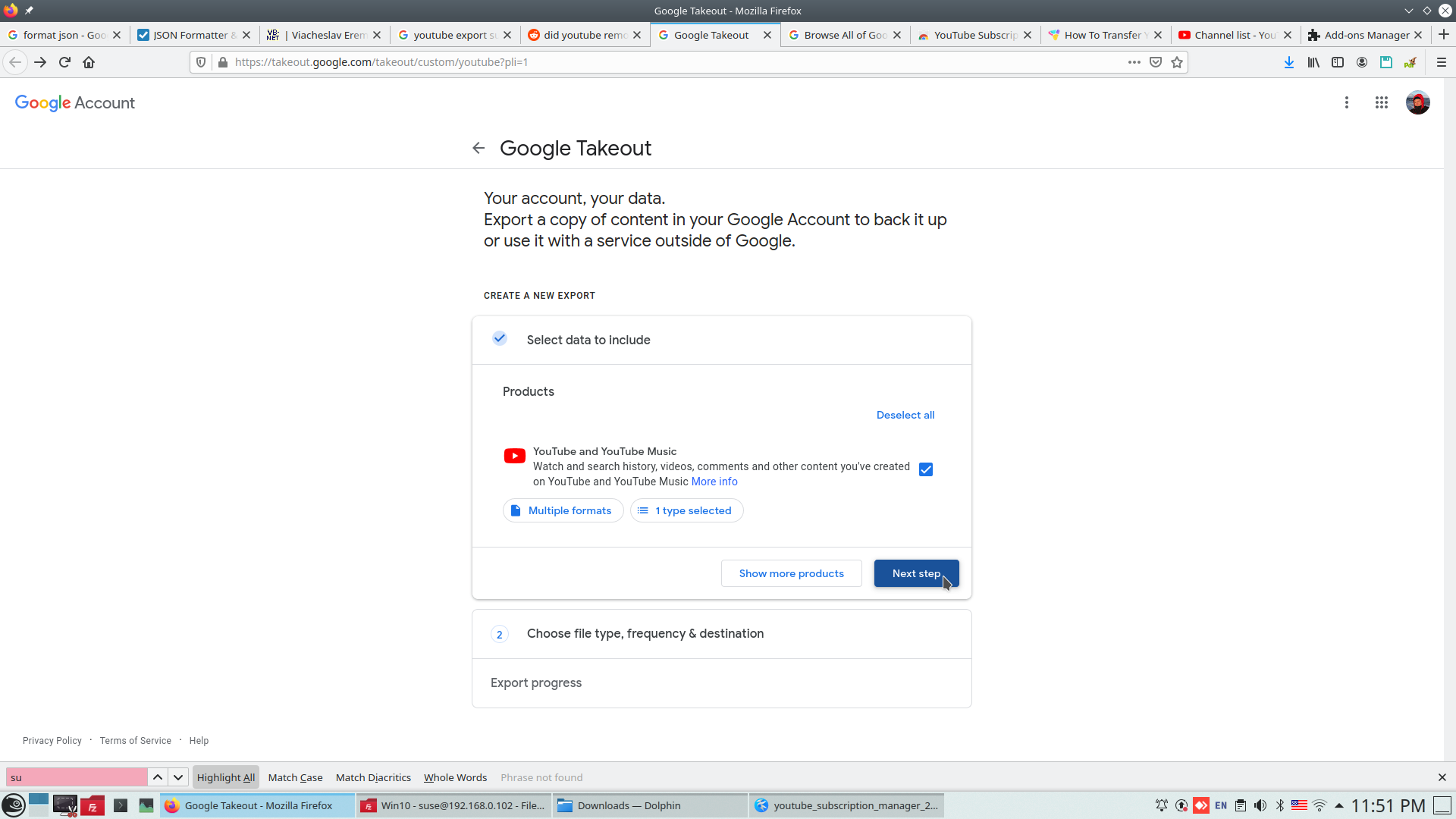Open the Library icon in the toolbar
This screenshot has width=1456, height=819.
(1313, 62)
